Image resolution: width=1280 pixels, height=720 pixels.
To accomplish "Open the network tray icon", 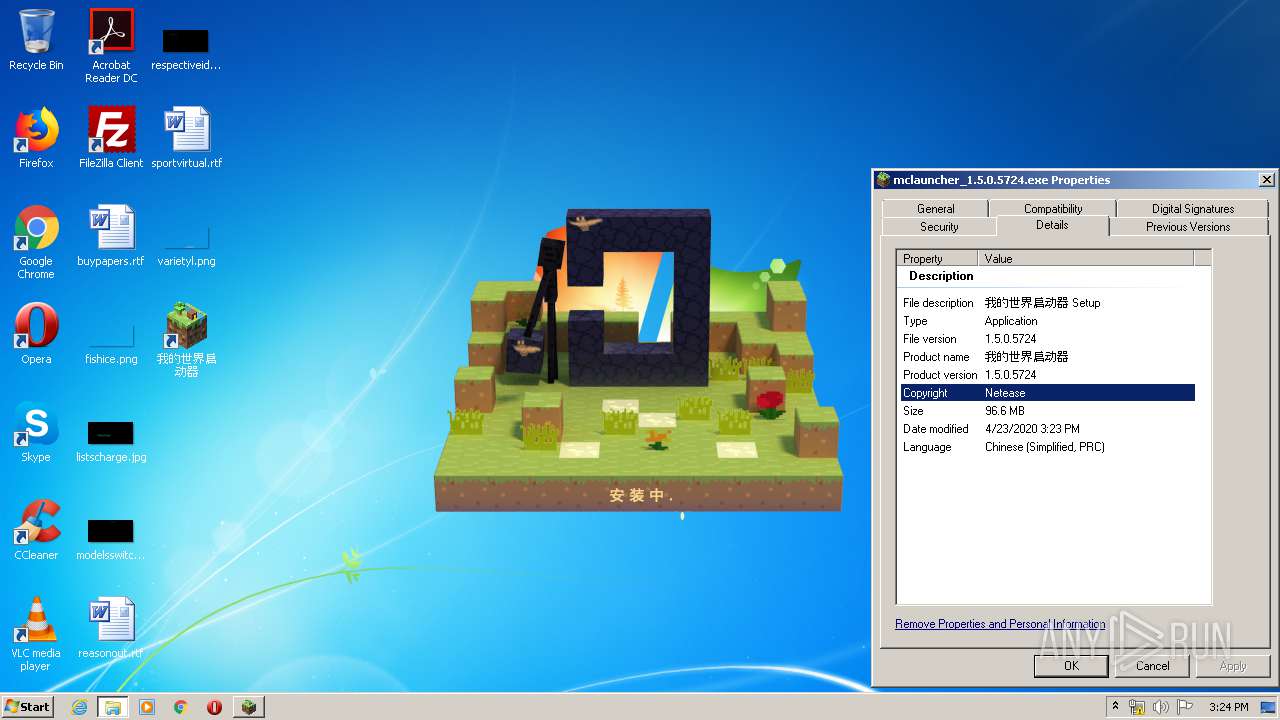I will tap(1137, 707).
